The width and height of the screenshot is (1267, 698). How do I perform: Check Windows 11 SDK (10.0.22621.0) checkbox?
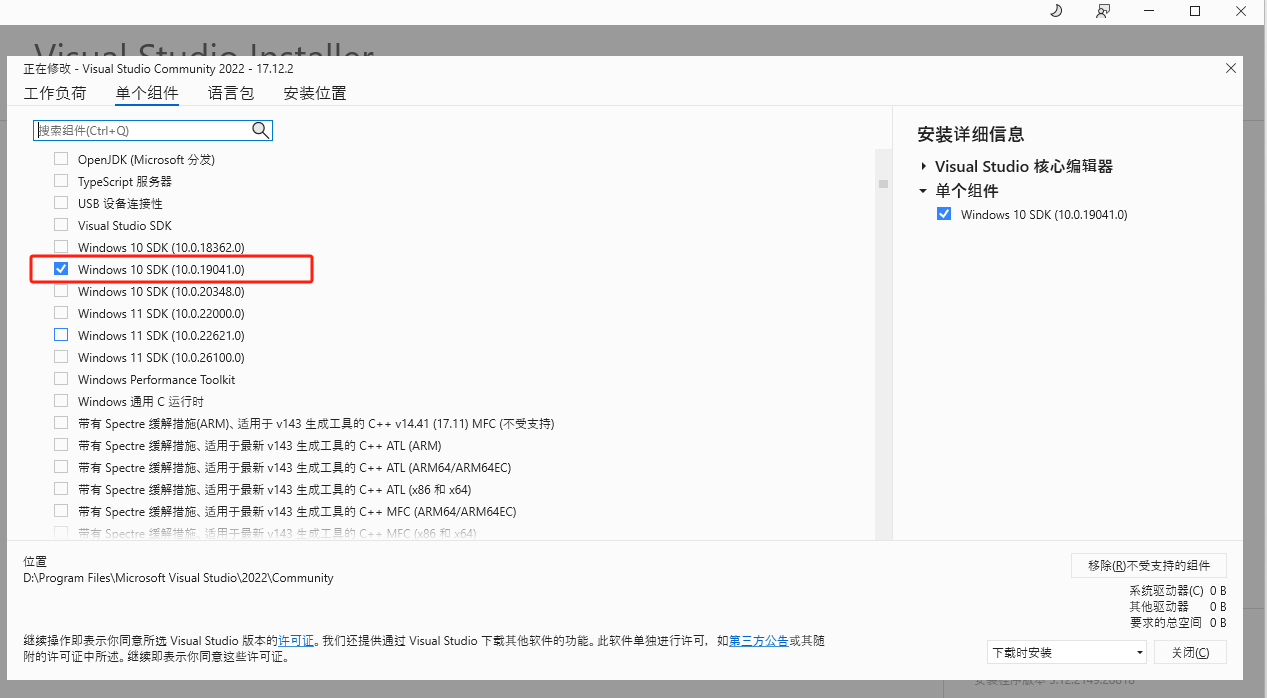coord(61,335)
